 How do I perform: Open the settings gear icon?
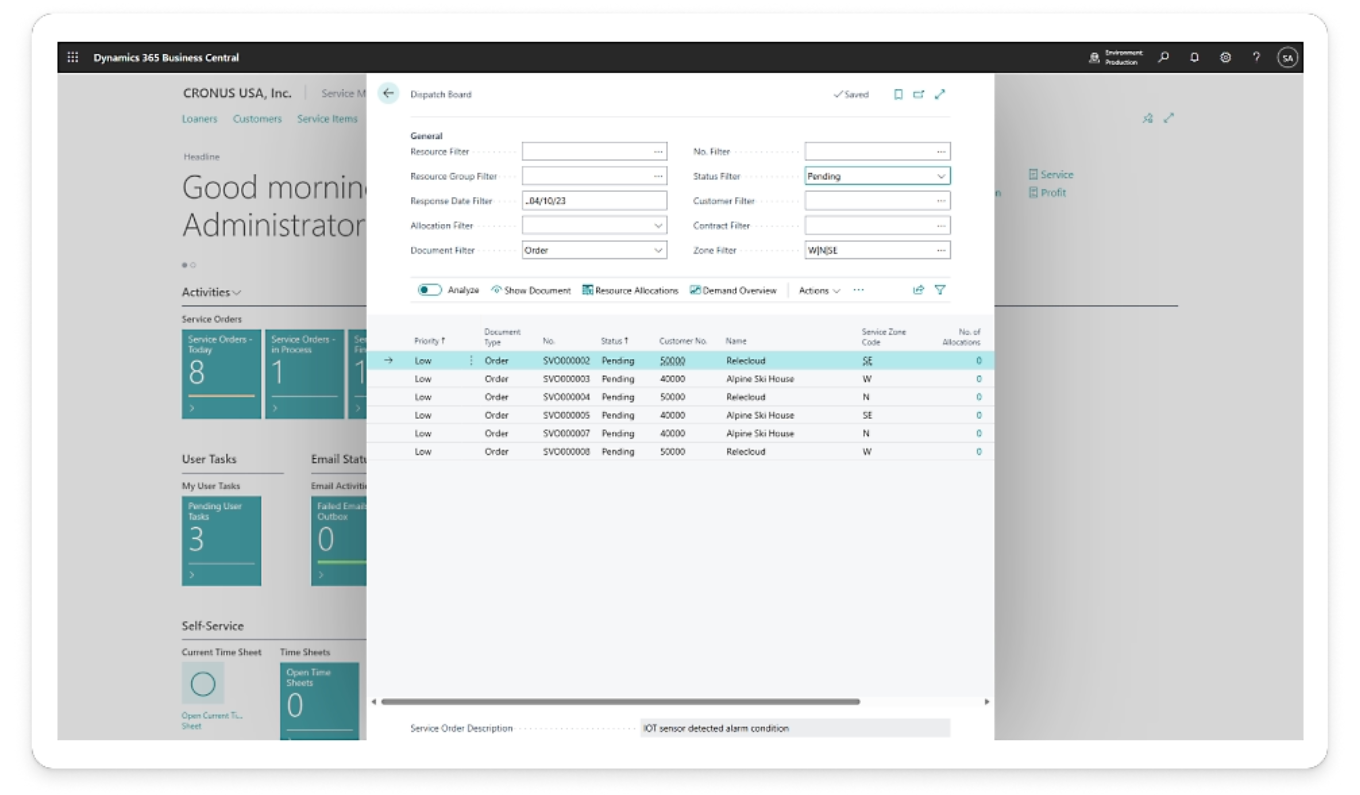[x=1225, y=58]
